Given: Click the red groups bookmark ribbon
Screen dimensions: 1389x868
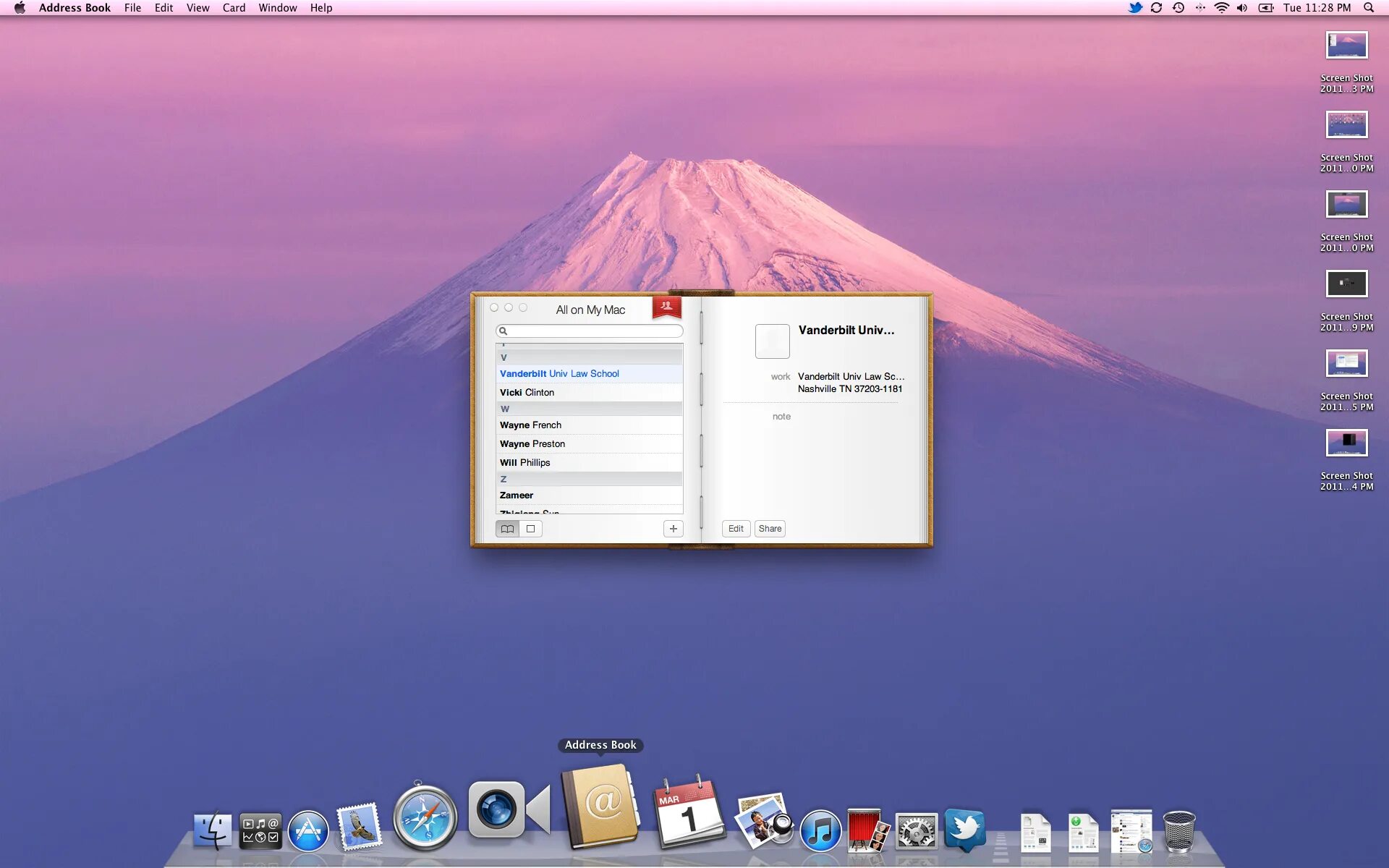Looking at the screenshot, I should point(666,307).
